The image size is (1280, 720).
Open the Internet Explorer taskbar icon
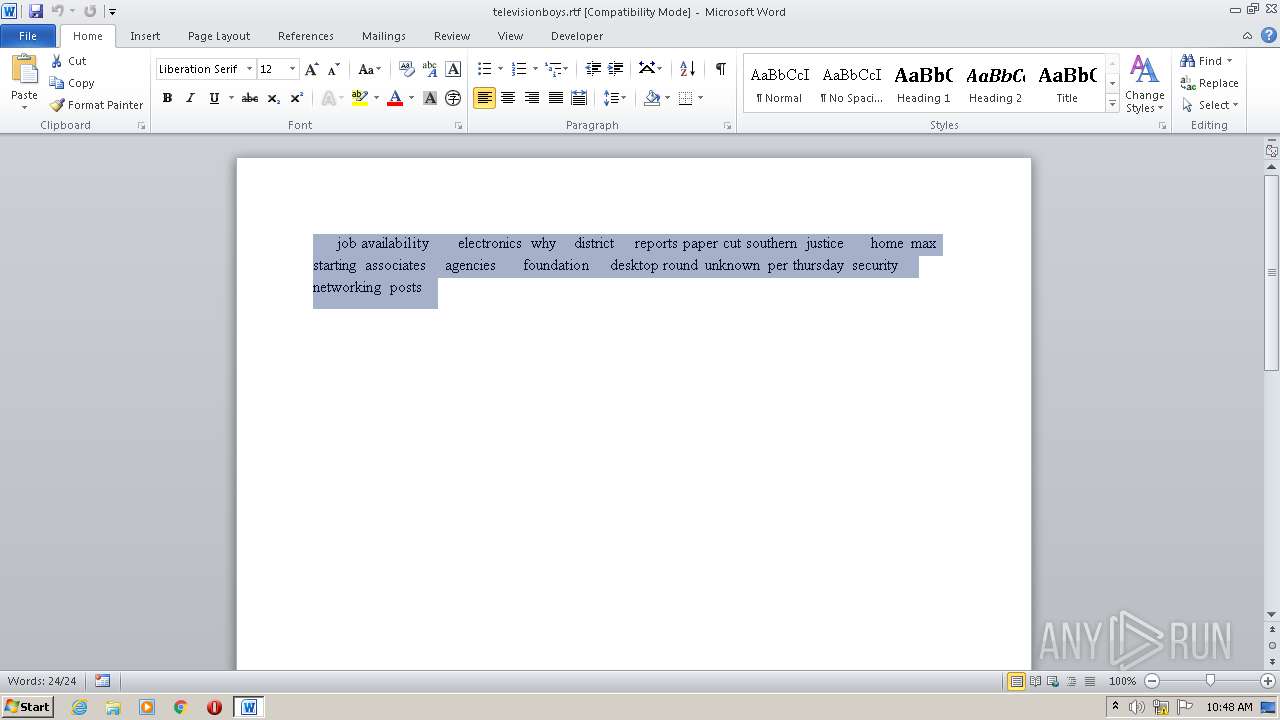tap(79, 707)
